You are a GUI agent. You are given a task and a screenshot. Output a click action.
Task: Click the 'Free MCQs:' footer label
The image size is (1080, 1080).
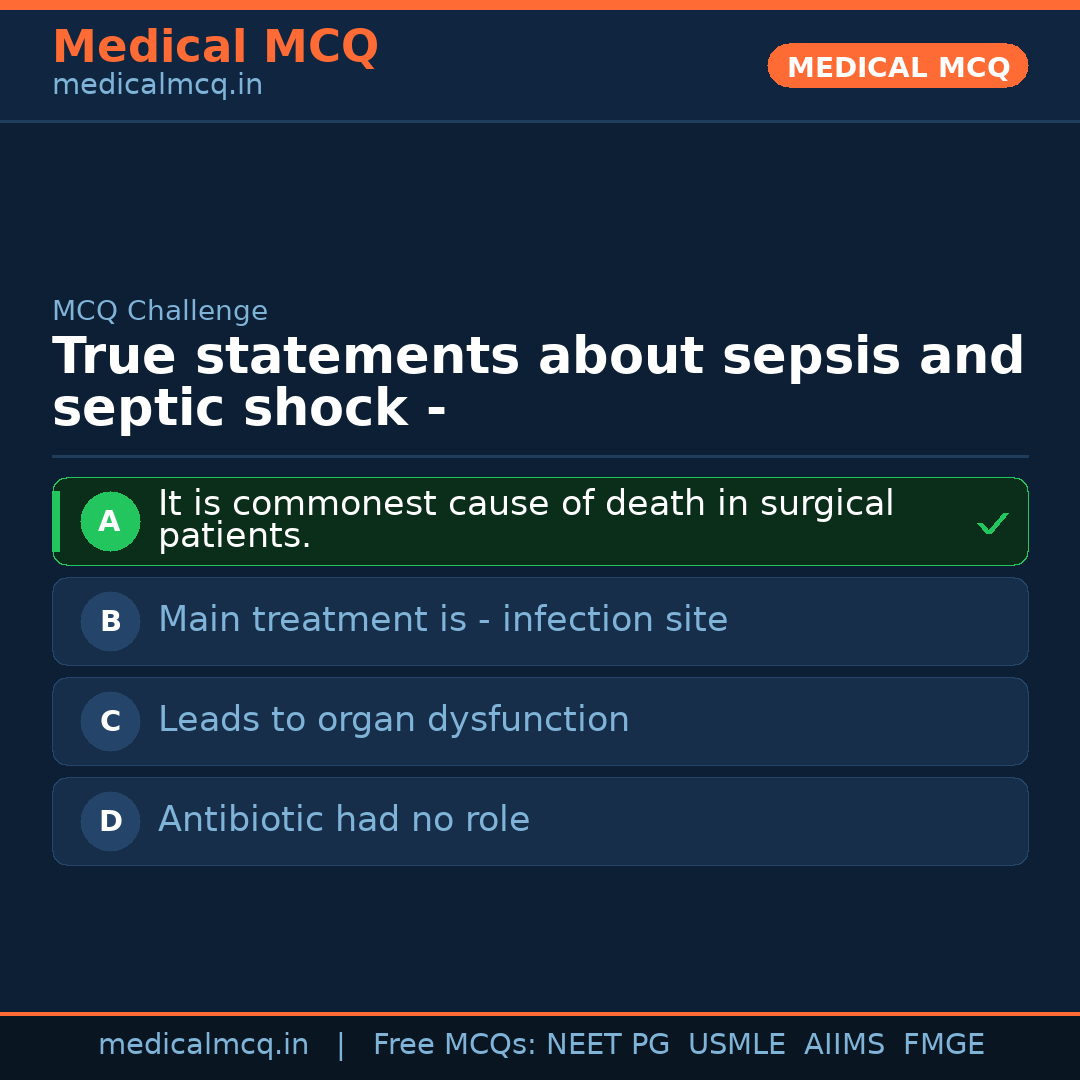coord(455,1045)
